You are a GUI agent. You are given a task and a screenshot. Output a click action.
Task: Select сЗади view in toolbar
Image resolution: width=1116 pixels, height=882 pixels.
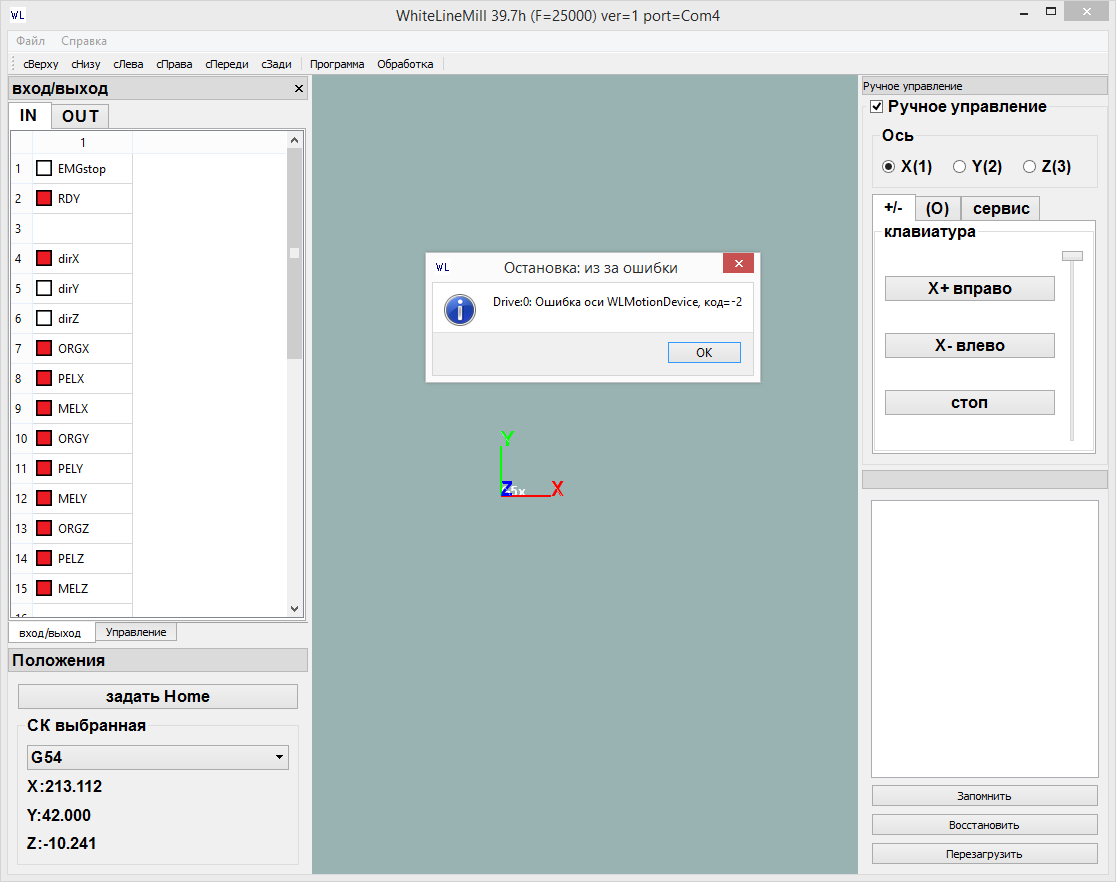(276, 64)
